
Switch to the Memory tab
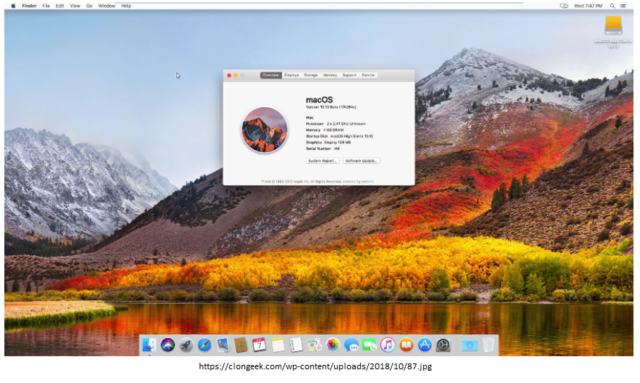[x=330, y=75]
